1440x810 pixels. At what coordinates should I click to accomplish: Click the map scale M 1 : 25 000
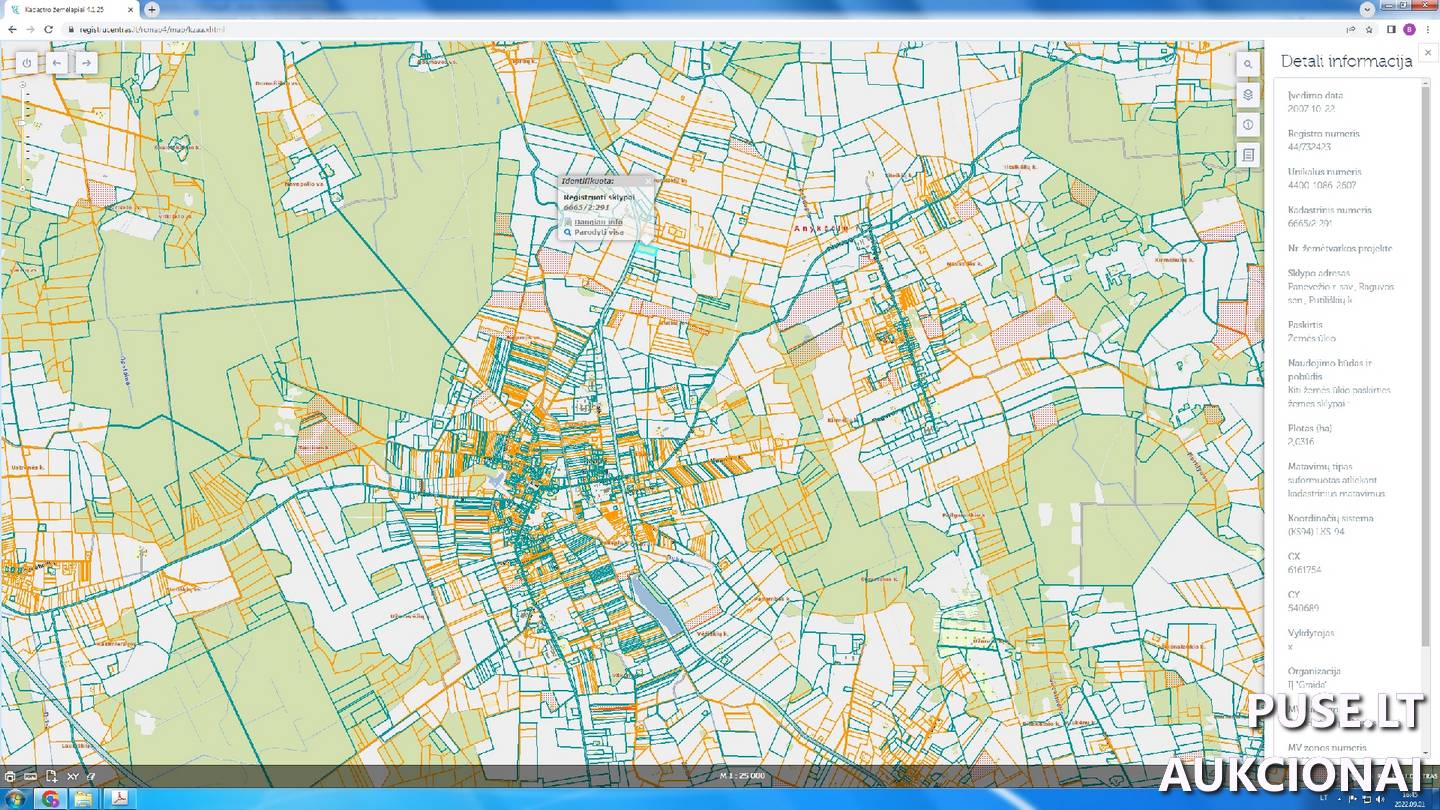point(742,776)
